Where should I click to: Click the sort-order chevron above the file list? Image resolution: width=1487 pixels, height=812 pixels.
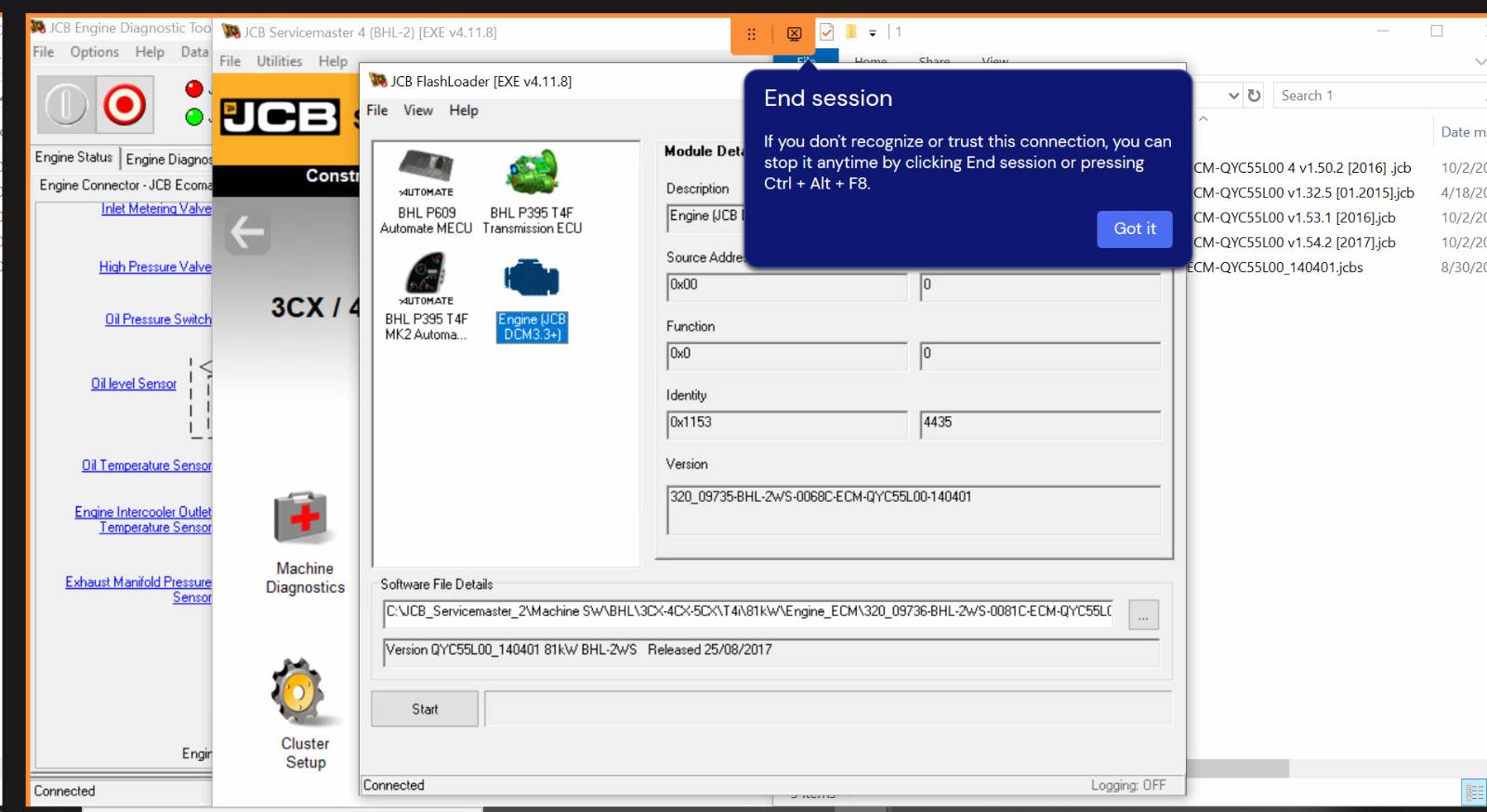click(x=1204, y=119)
